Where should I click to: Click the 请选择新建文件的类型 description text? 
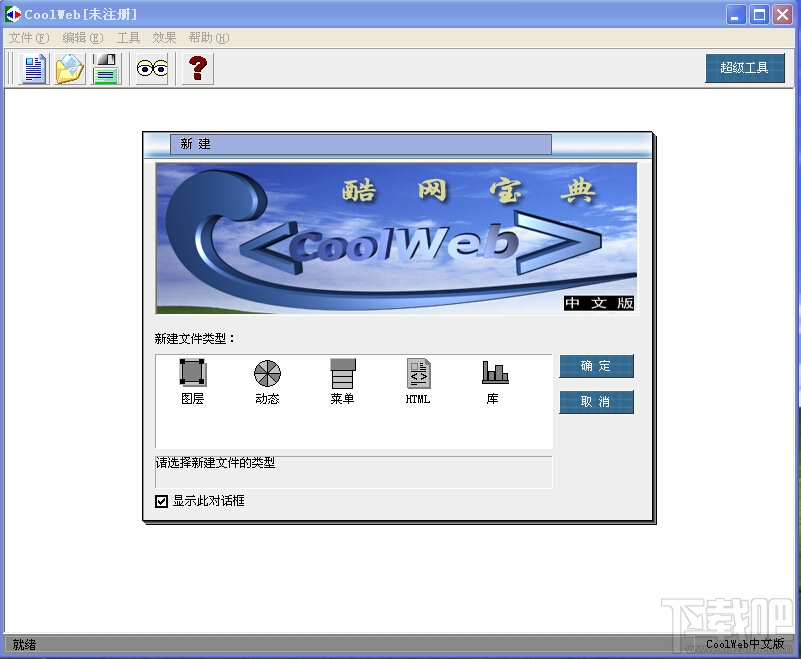tap(215, 463)
